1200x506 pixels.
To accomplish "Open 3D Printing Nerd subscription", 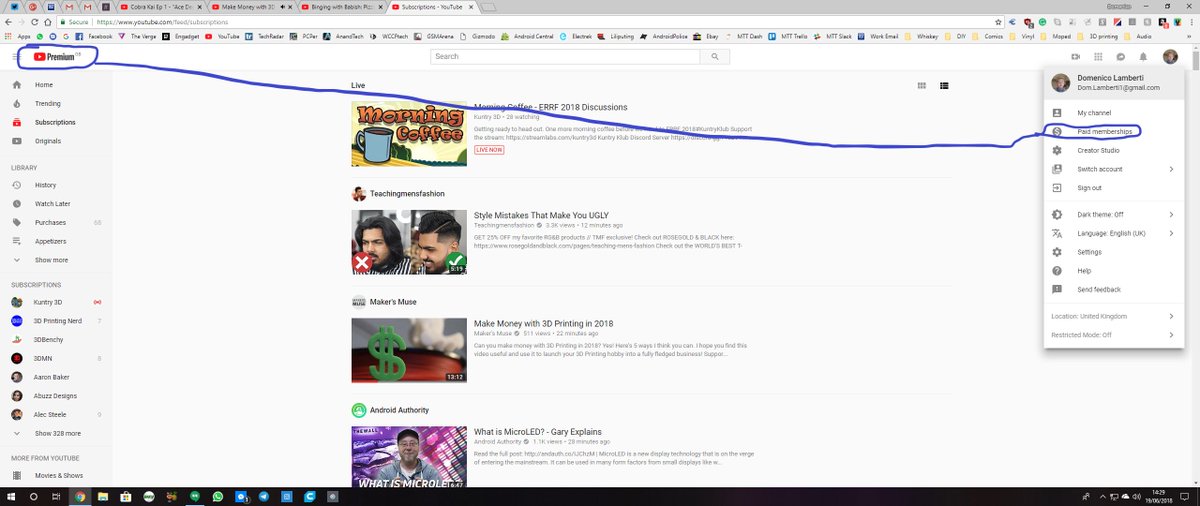I will click(56, 321).
